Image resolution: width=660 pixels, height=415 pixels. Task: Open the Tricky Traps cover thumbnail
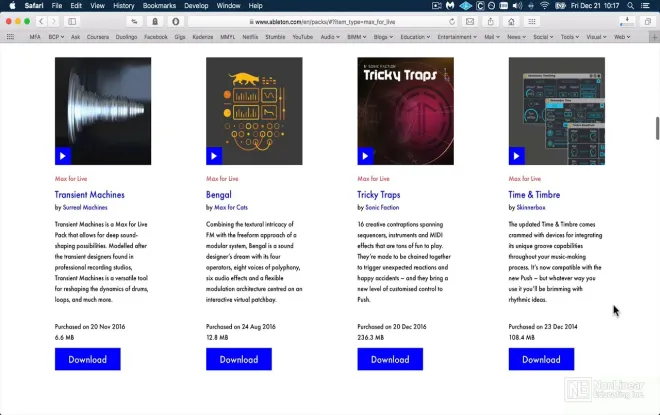coord(405,111)
